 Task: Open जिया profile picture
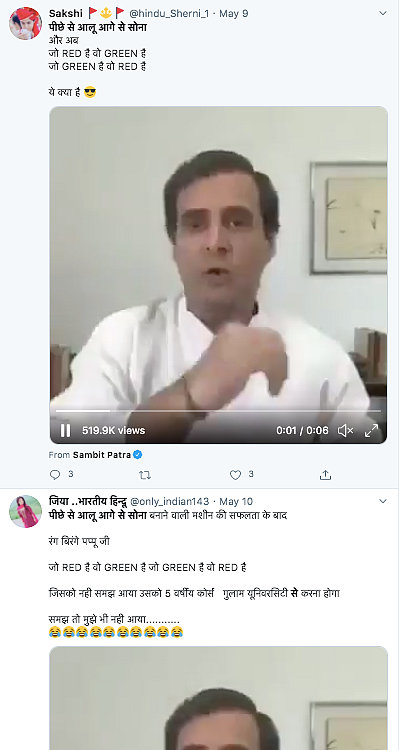(25, 511)
